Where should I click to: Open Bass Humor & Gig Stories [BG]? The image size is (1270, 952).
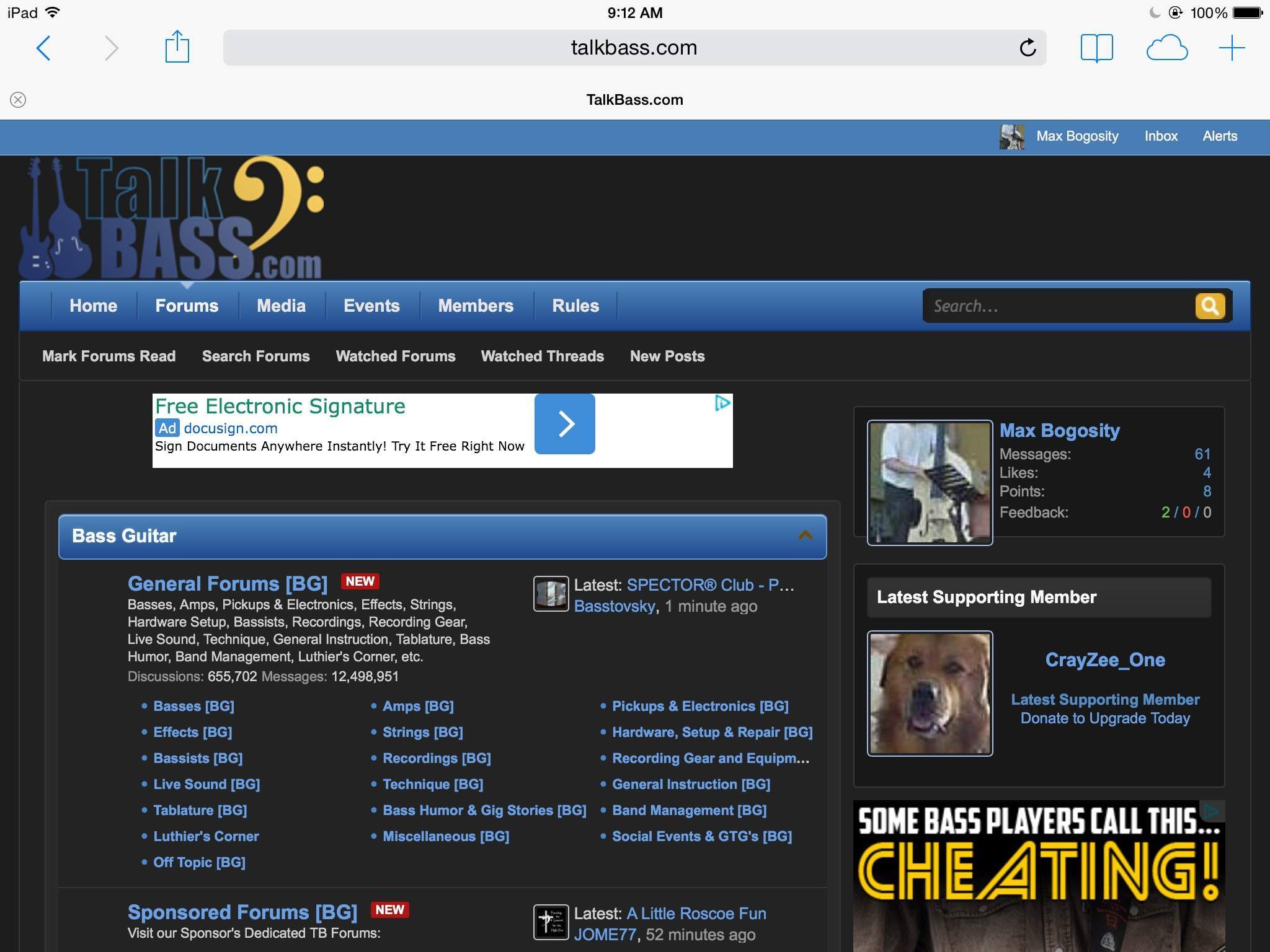click(484, 810)
